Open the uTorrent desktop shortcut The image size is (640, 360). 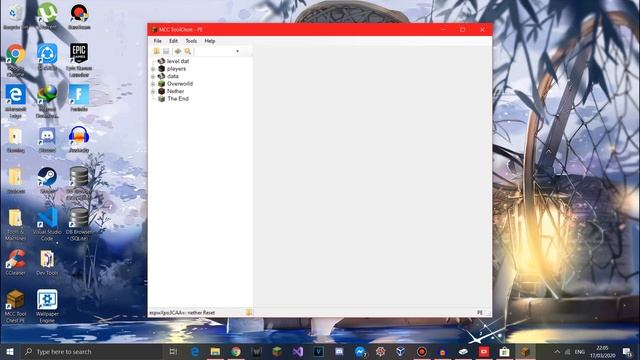coord(47,16)
